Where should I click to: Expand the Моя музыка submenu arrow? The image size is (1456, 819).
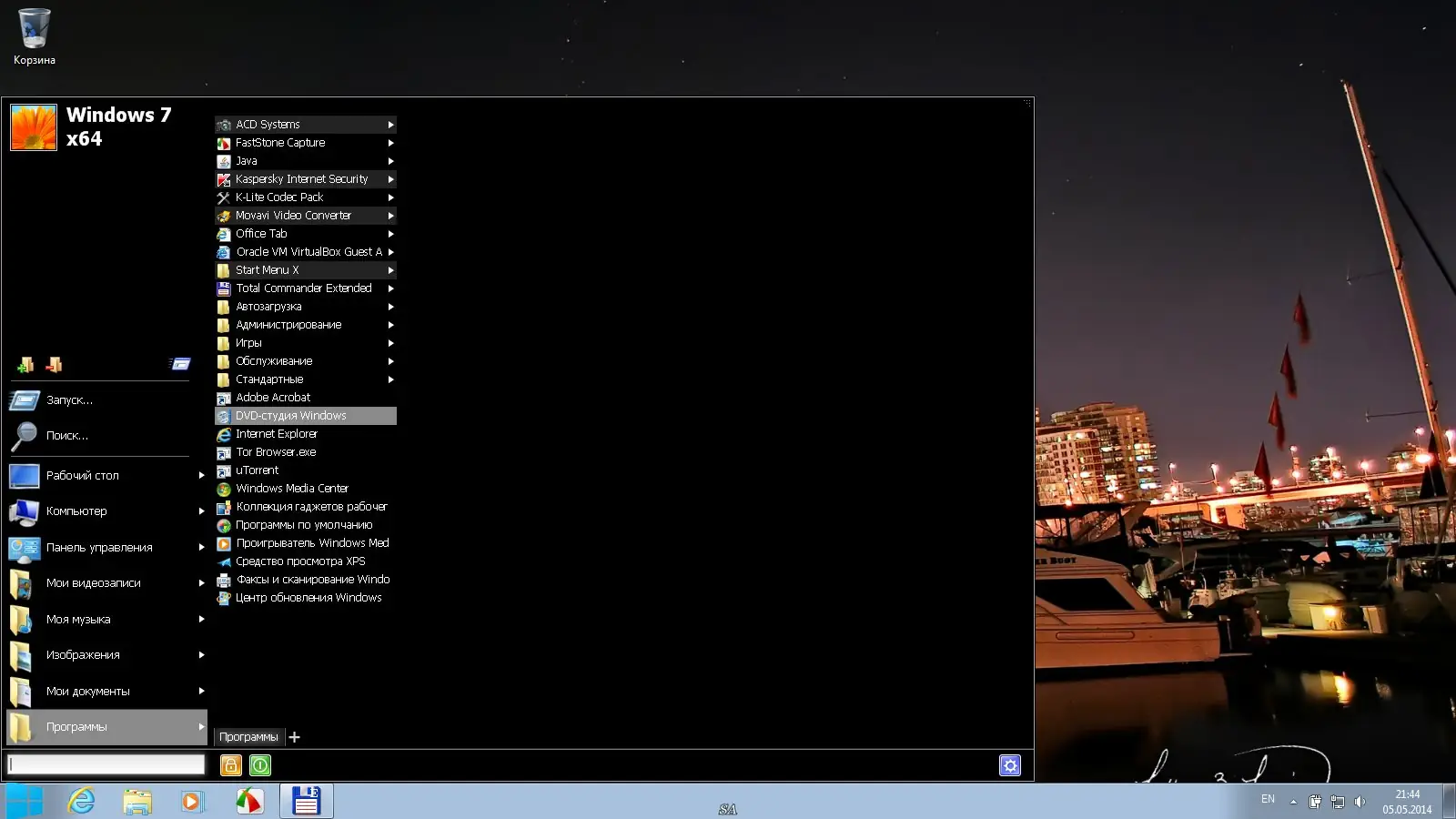pos(201,620)
